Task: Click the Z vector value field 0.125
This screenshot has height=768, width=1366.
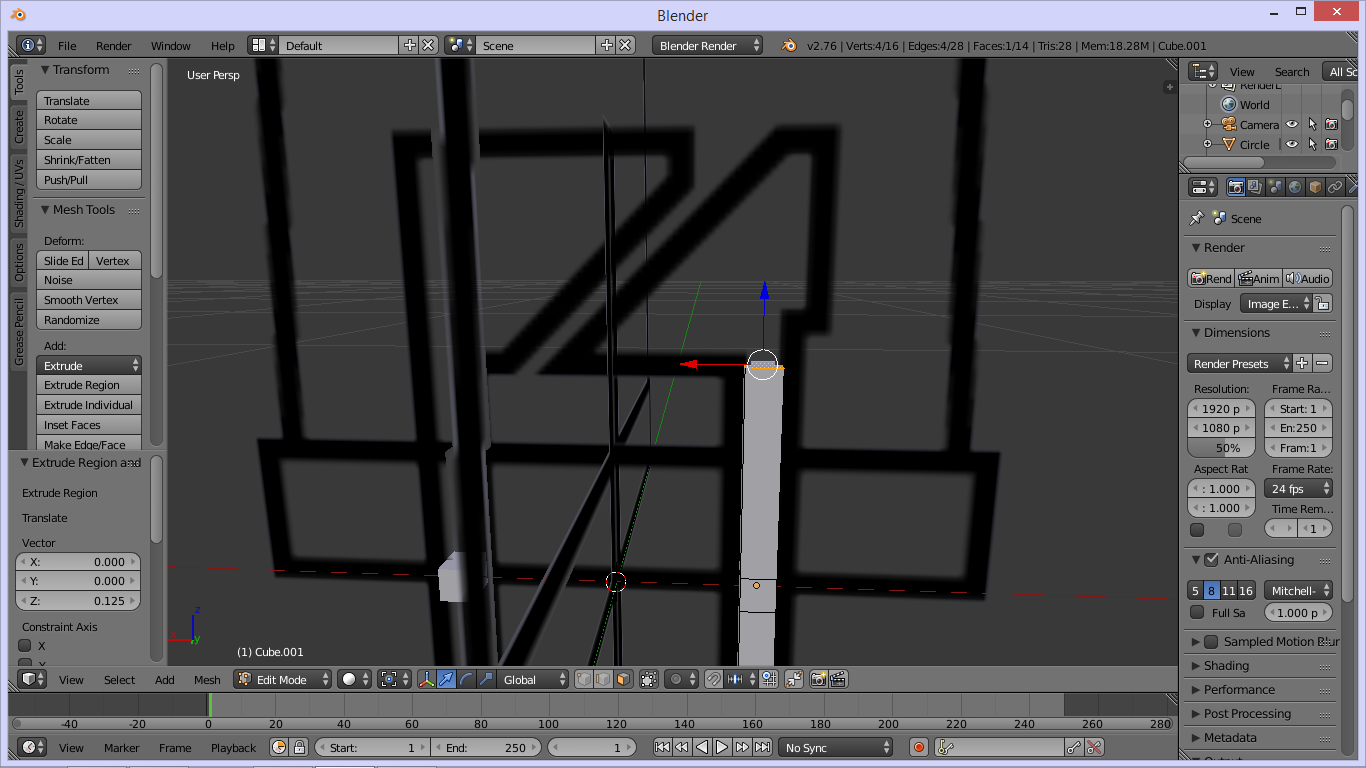Action: coord(78,601)
